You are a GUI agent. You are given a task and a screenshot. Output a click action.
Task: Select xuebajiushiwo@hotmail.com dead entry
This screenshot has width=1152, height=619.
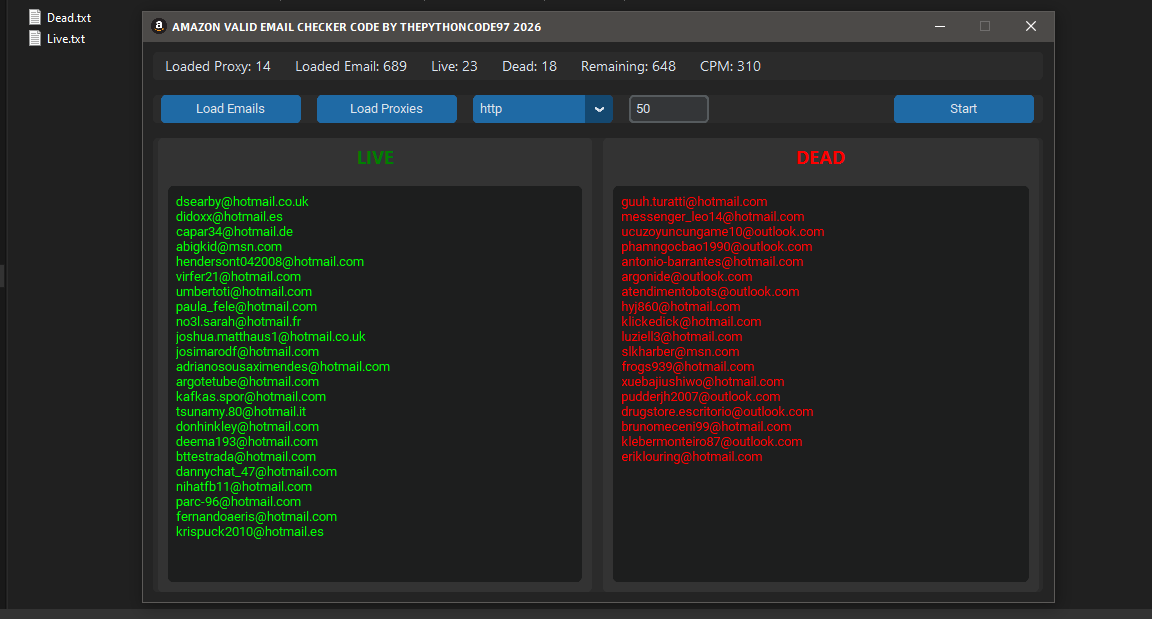[703, 382]
